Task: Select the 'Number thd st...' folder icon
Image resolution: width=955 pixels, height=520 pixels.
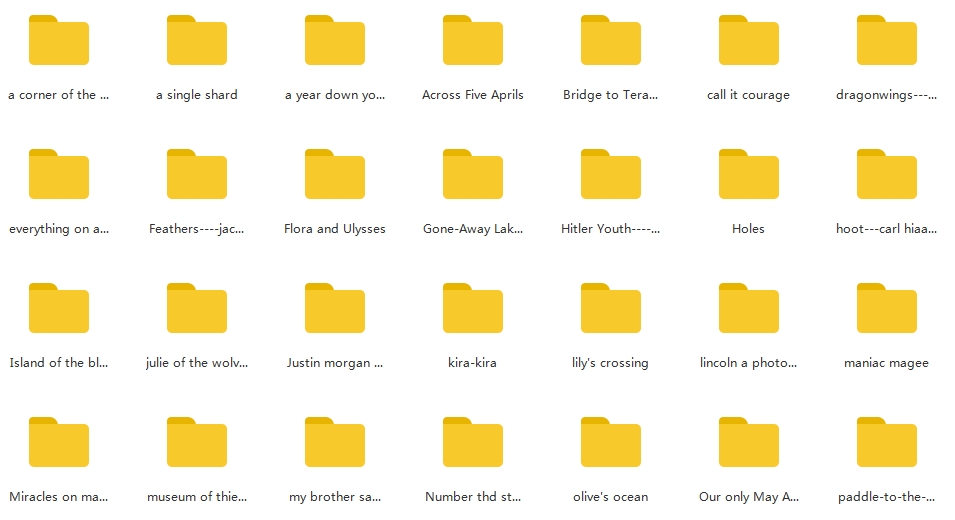Action: tap(473, 442)
